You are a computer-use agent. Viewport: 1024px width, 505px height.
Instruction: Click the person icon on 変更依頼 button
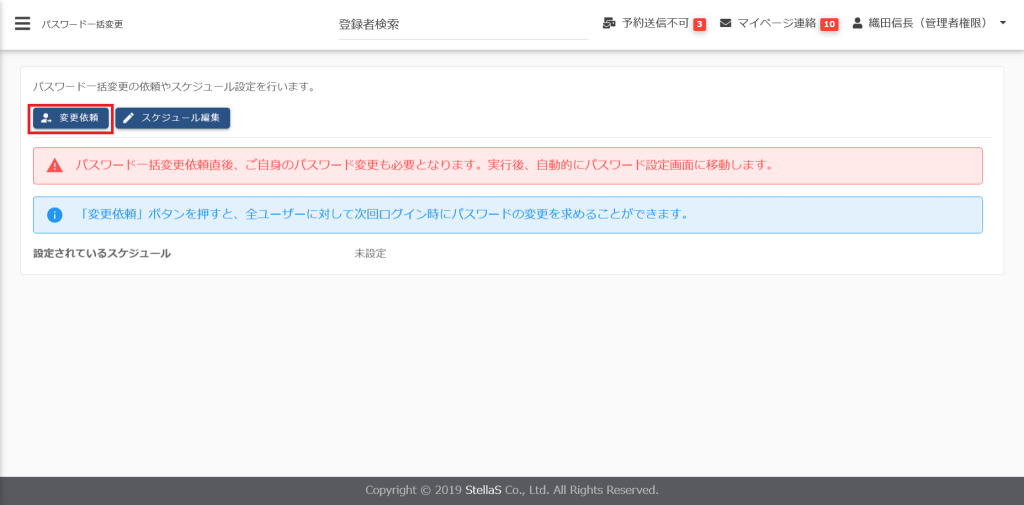46,118
